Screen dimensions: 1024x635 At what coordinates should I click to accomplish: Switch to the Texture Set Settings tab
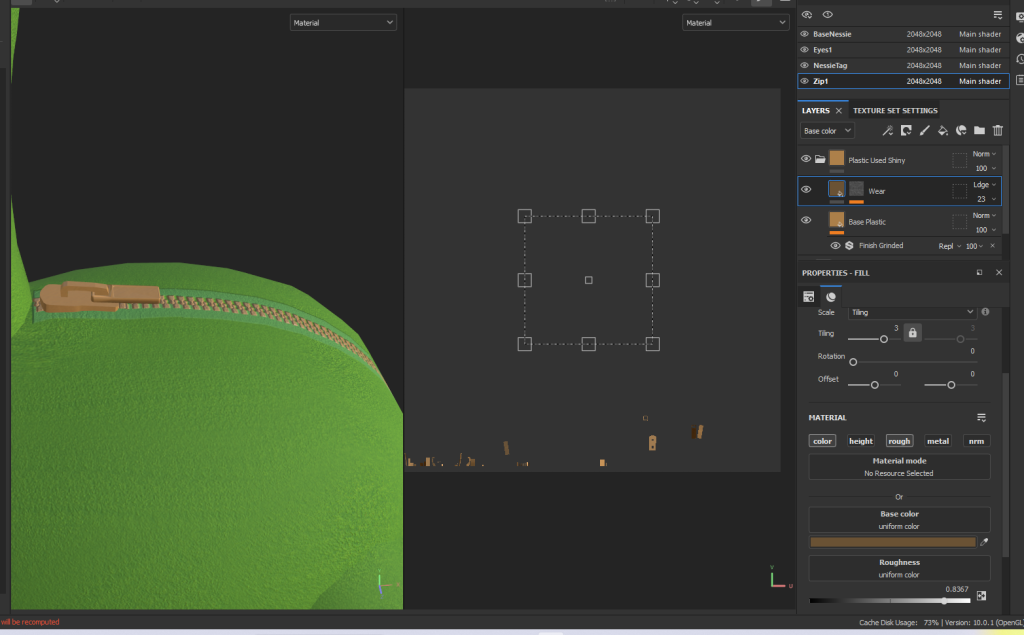(x=895, y=111)
